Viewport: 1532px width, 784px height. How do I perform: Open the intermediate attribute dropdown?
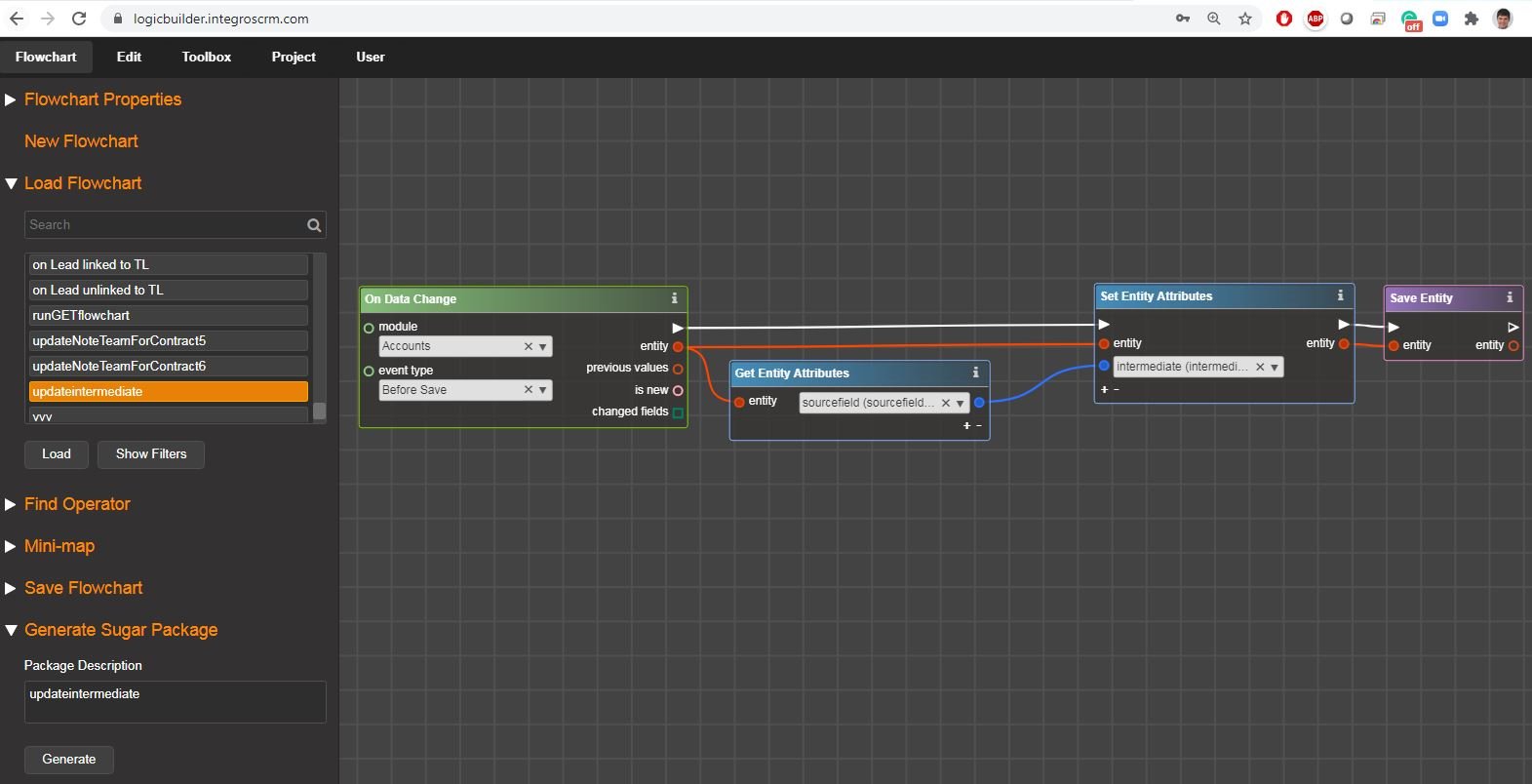pos(1274,368)
